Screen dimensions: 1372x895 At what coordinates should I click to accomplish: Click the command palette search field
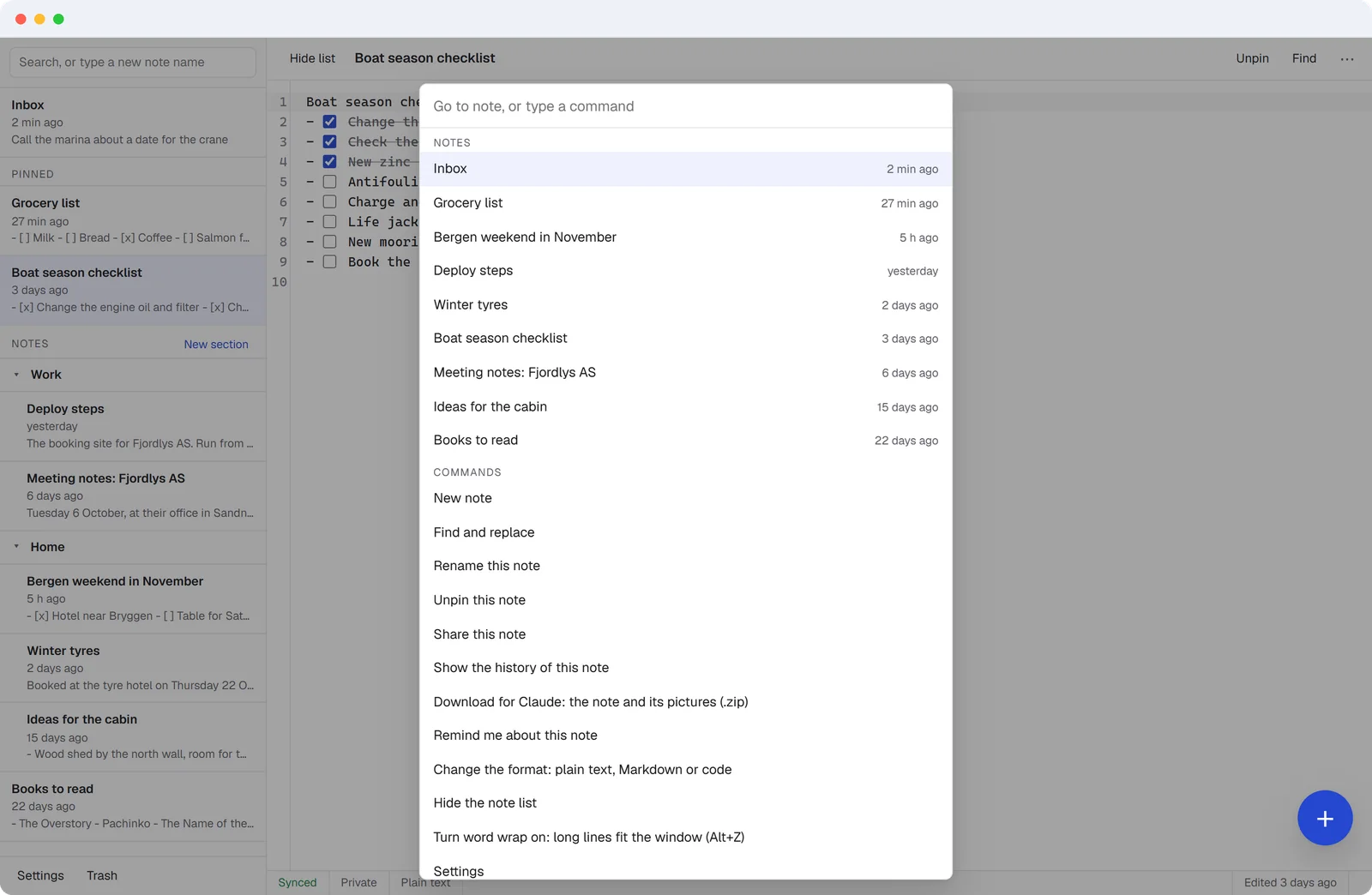point(686,106)
